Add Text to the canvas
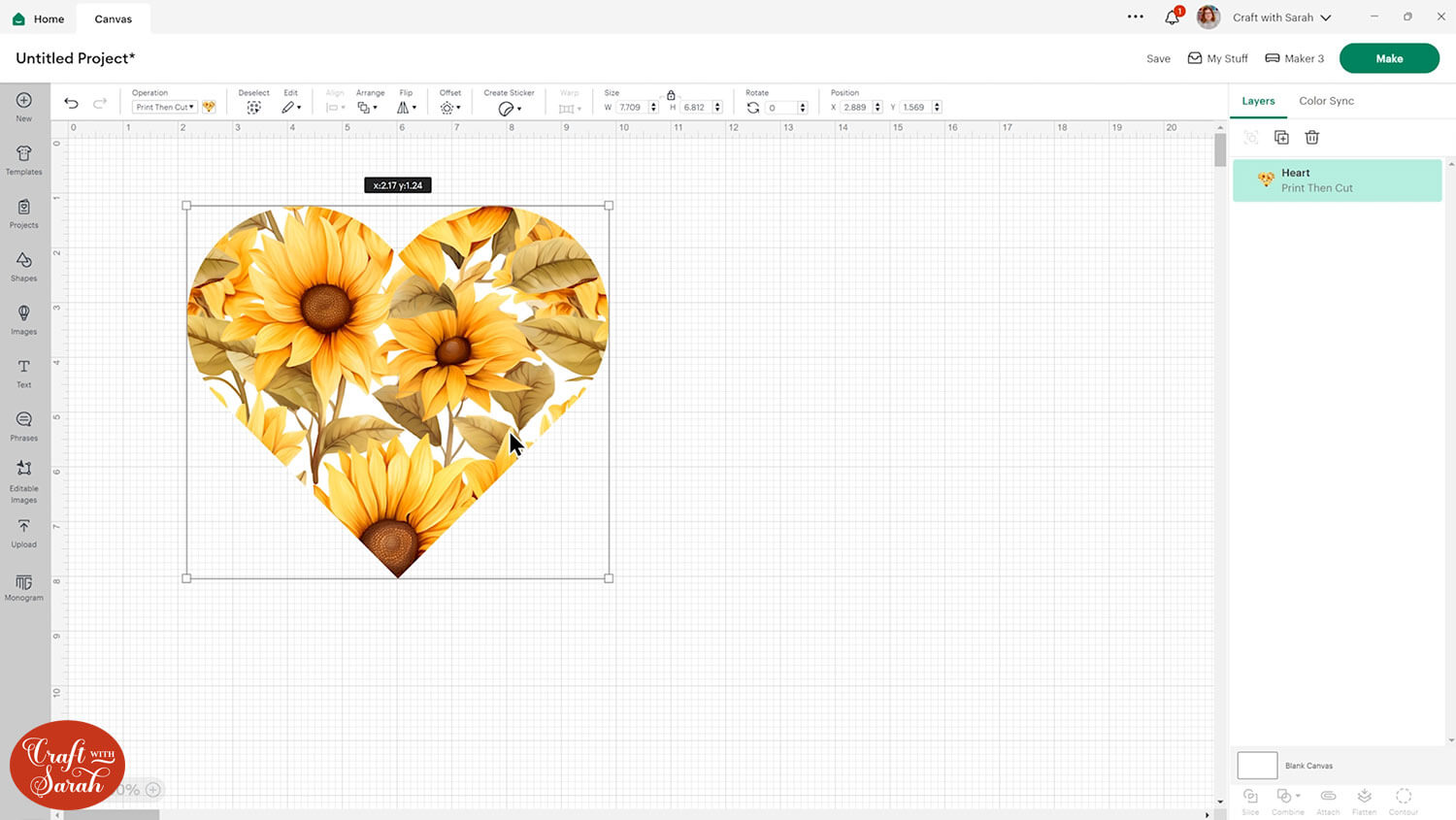The image size is (1456, 820). point(23,372)
